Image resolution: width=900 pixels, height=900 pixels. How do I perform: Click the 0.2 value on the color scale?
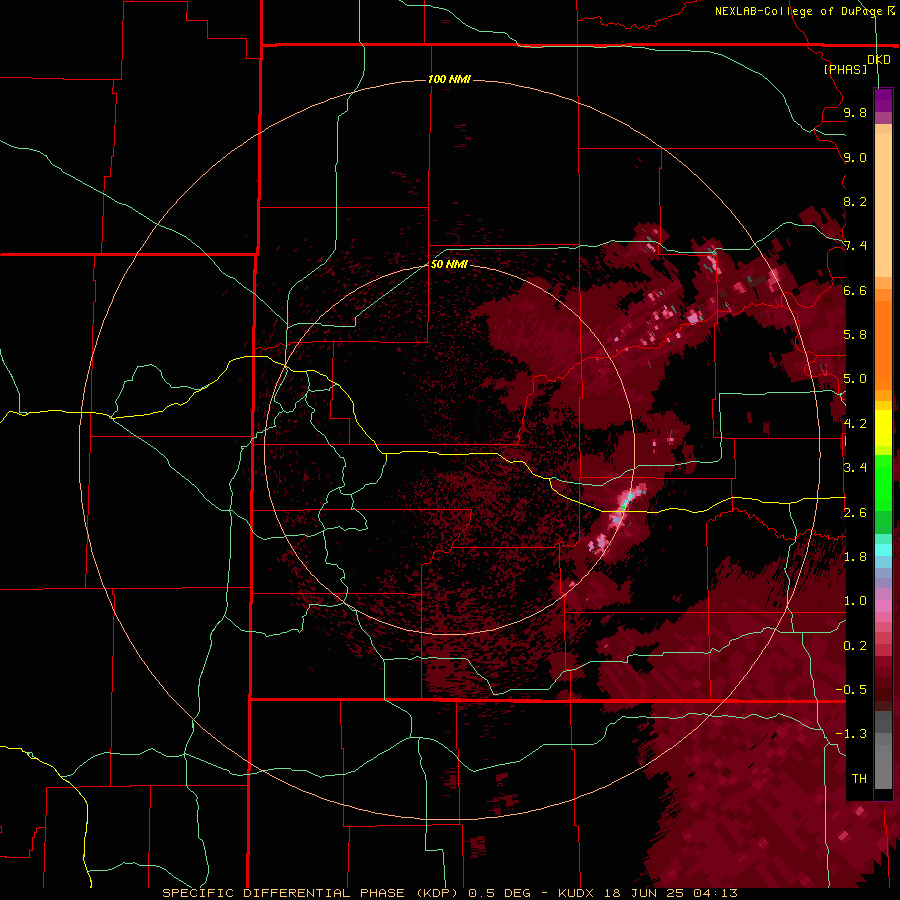[x=855, y=646]
